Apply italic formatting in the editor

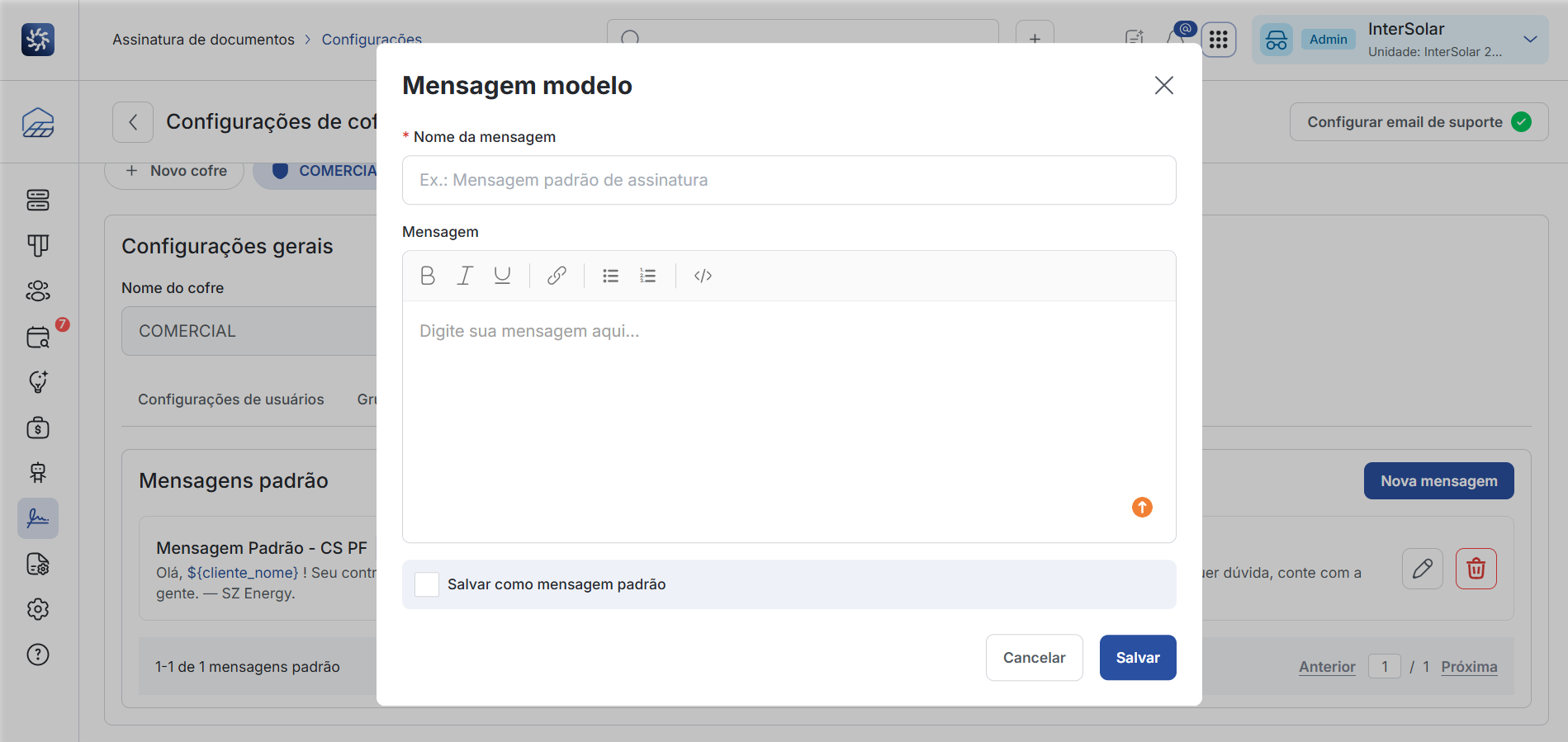465,276
